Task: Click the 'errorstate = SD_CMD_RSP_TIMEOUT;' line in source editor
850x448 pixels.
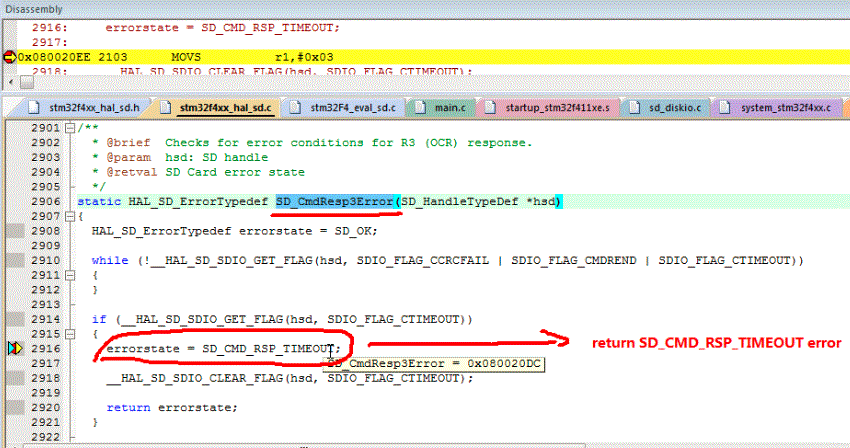Action: 223,349
